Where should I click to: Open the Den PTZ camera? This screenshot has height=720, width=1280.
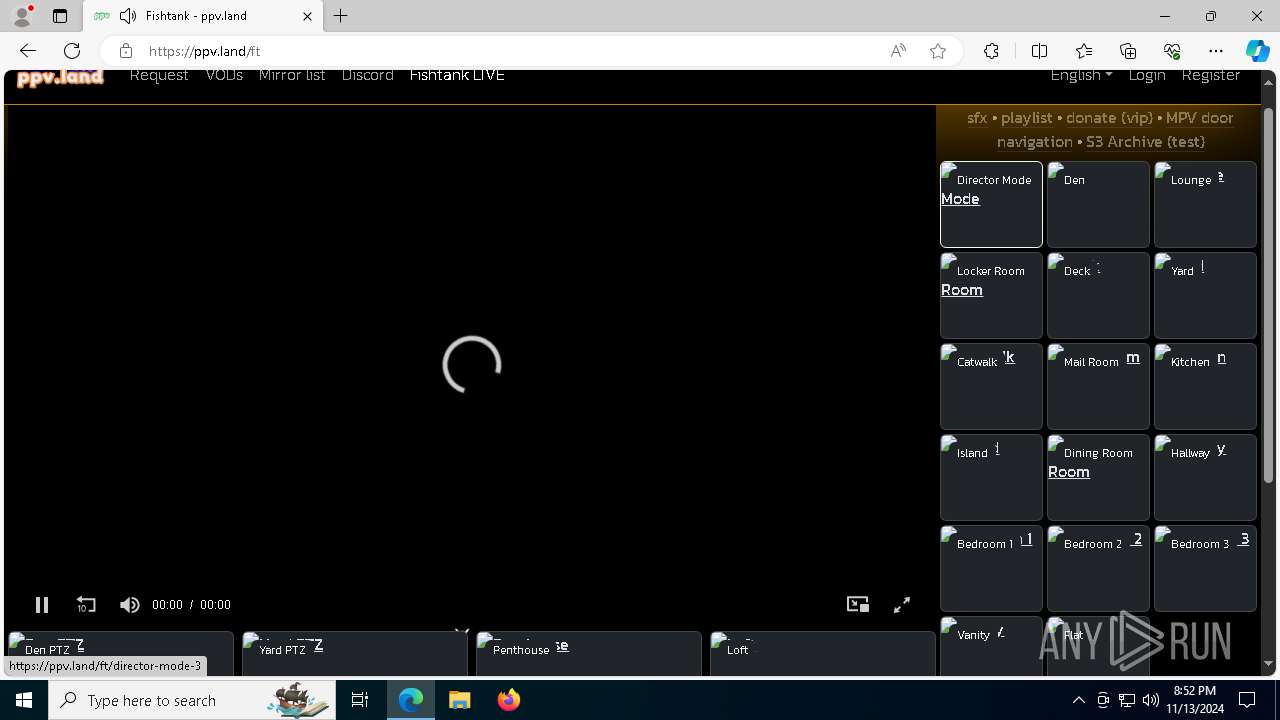pyautogui.click(x=120, y=653)
